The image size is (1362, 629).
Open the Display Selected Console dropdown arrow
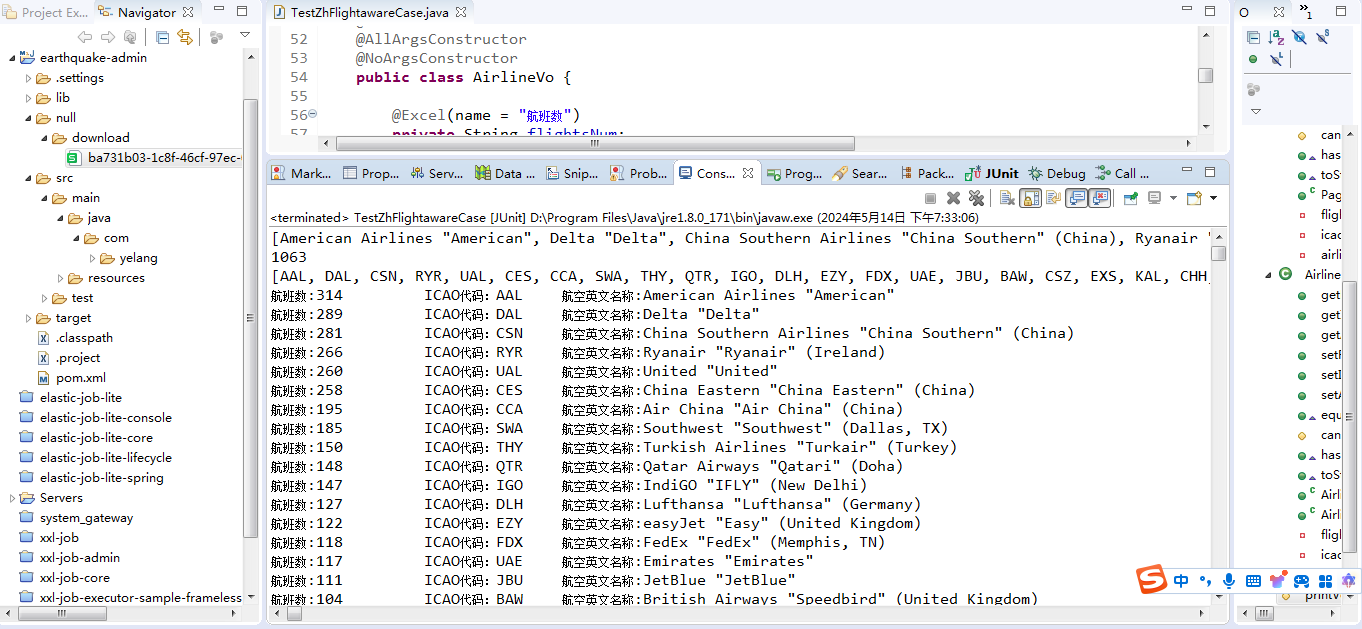tap(1172, 198)
